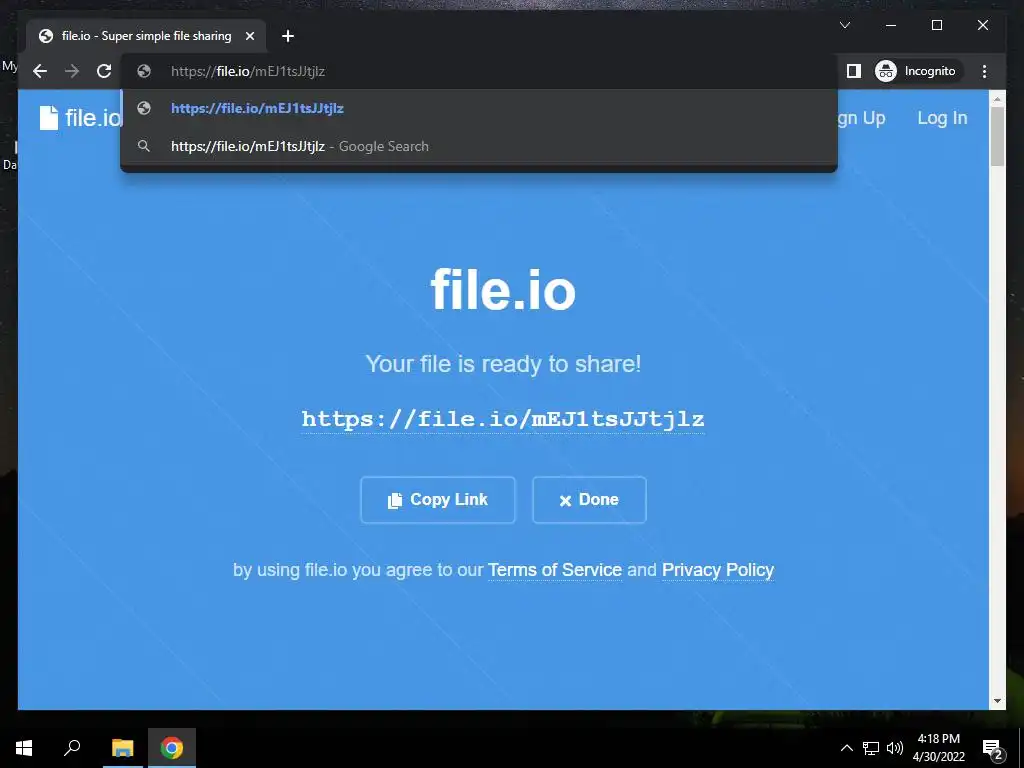The image size is (1024, 768).
Task: Click the Chrome icon on the taskbar
Action: 172,748
